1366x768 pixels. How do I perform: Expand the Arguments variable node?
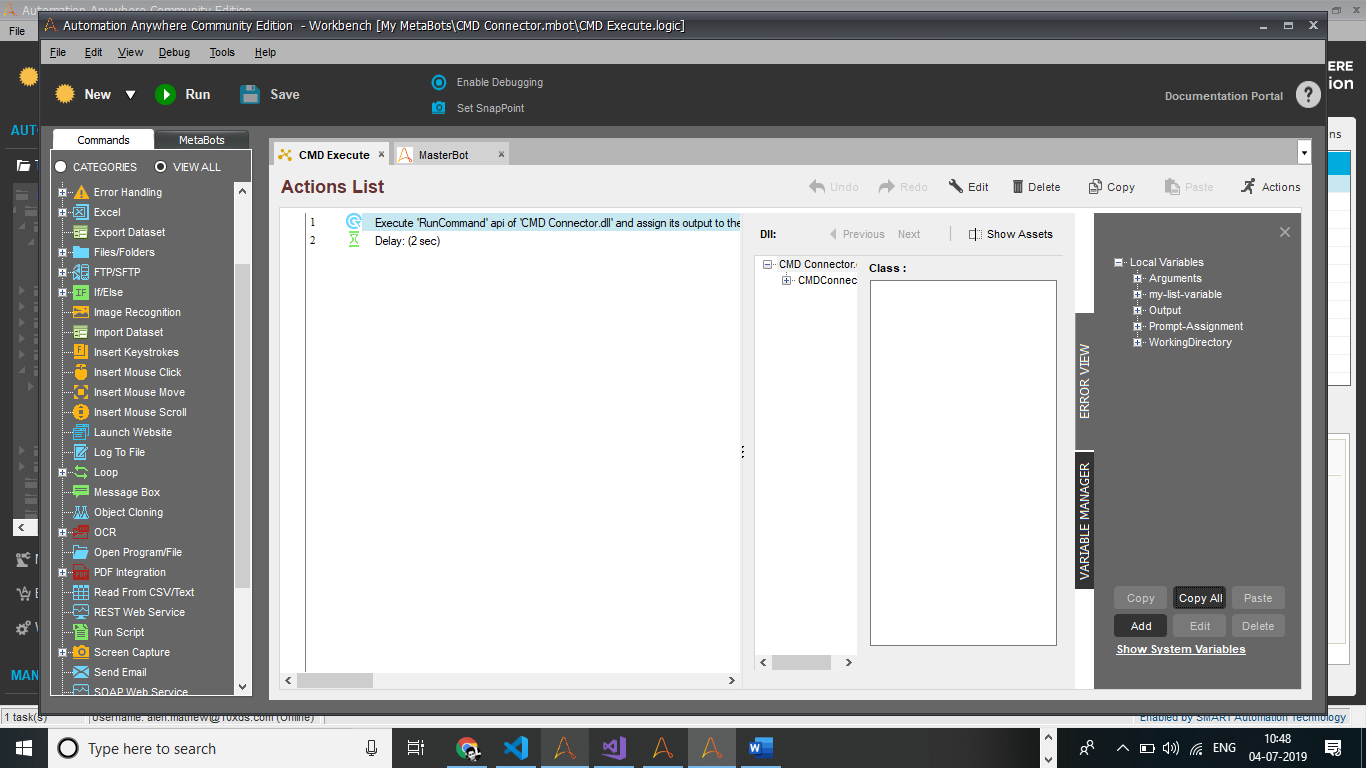coord(1137,278)
